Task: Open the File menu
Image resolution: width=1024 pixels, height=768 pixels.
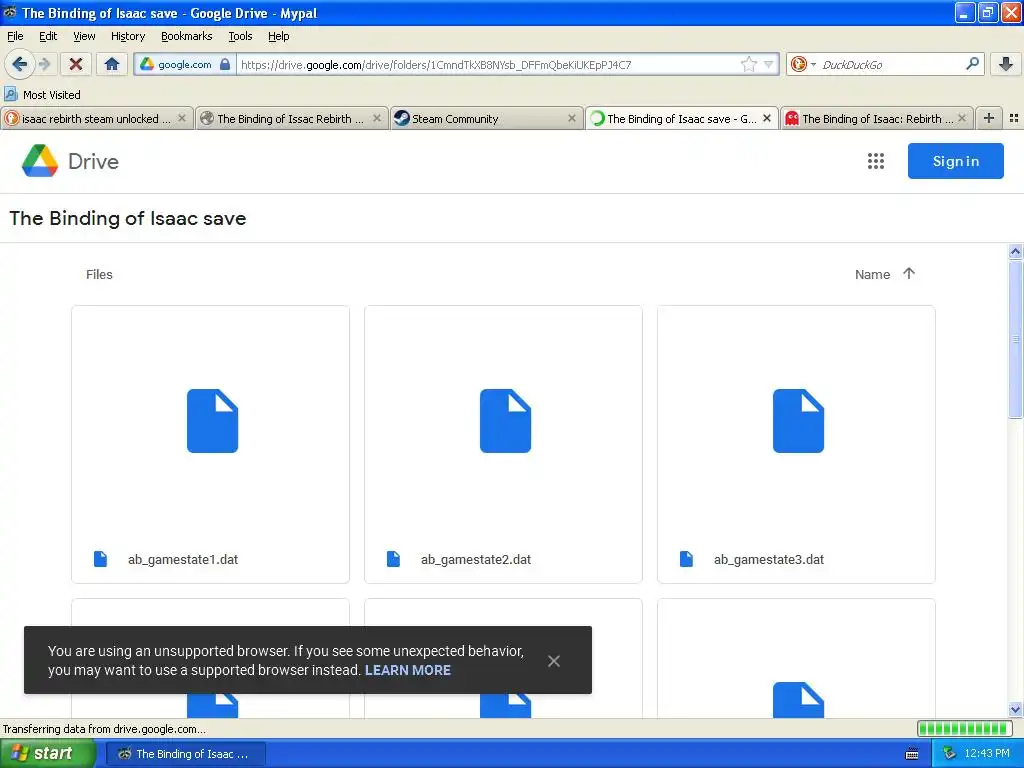Action: click(x=15, y=36)
